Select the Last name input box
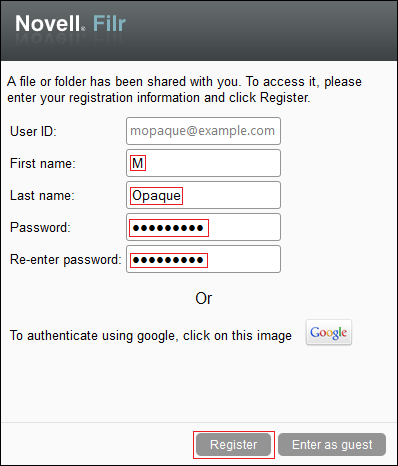 (203, 195)
